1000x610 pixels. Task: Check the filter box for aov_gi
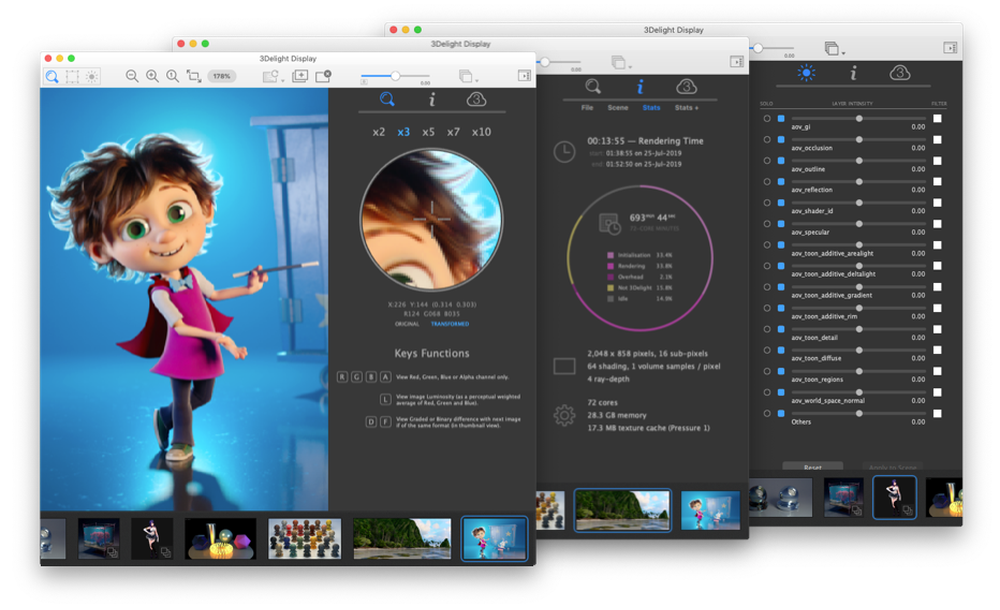tap(938, 119)
